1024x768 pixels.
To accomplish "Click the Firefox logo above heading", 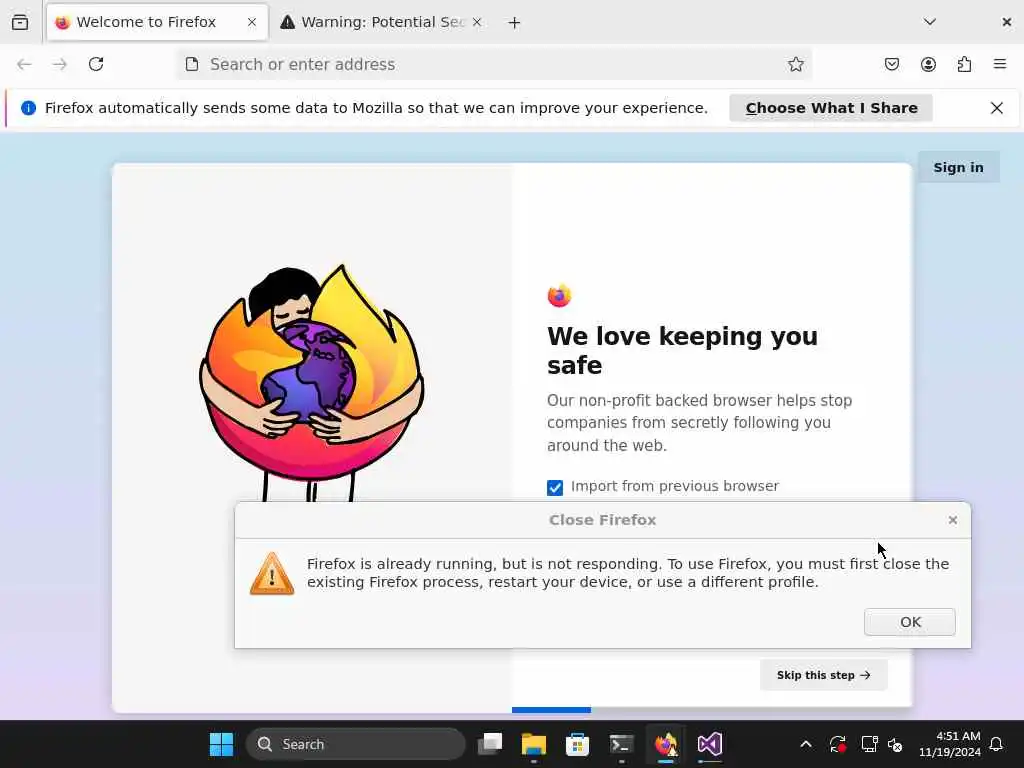I will (560, 295).
